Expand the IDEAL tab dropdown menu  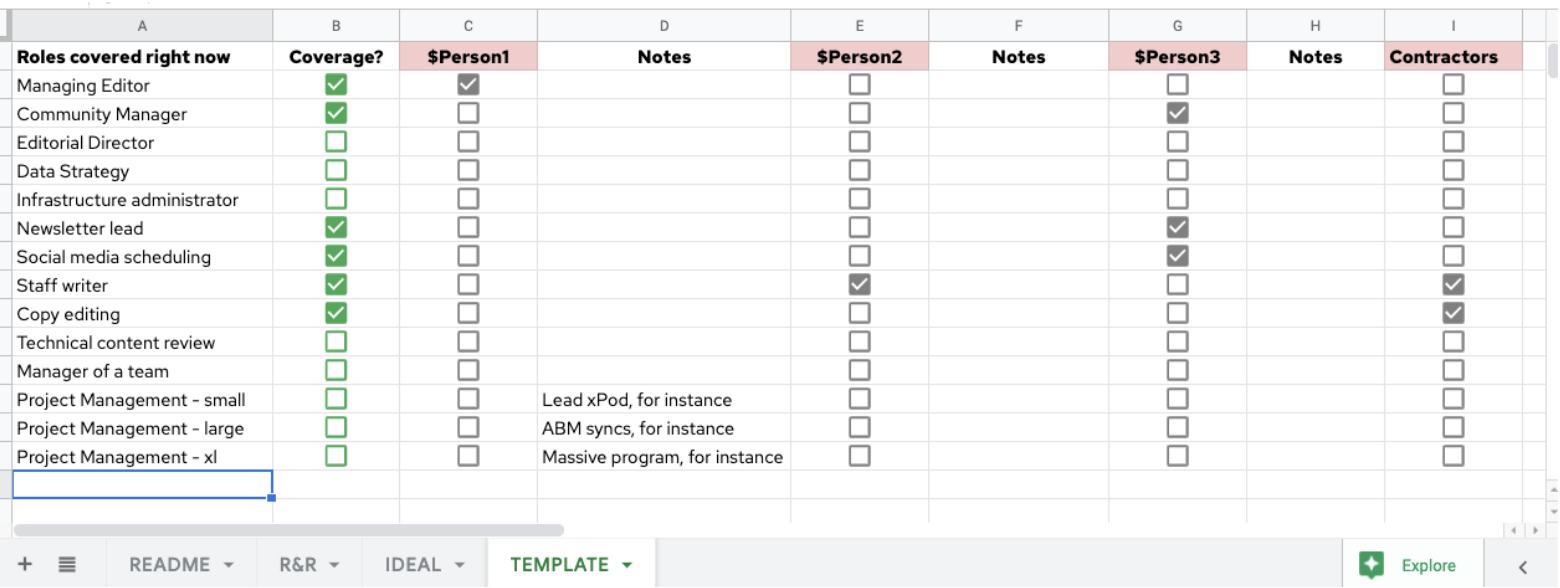point(459,565)
